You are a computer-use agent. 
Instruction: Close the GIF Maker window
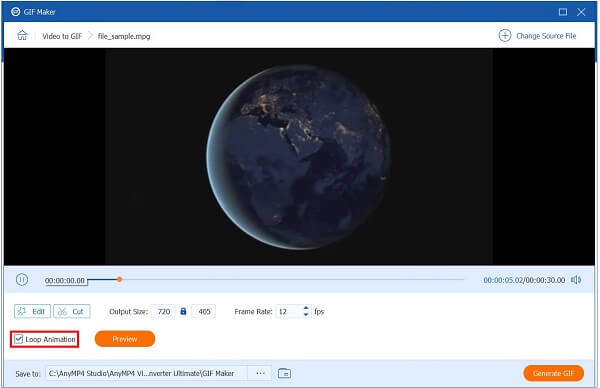coord(581,12)
